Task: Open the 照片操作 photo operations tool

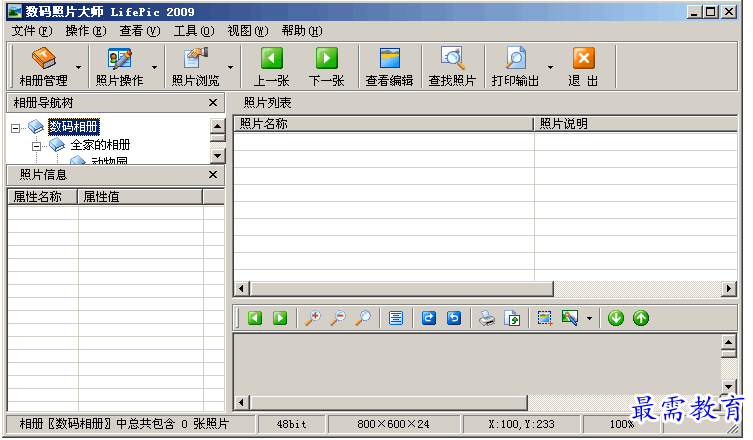Action: [x=119, y=66]
